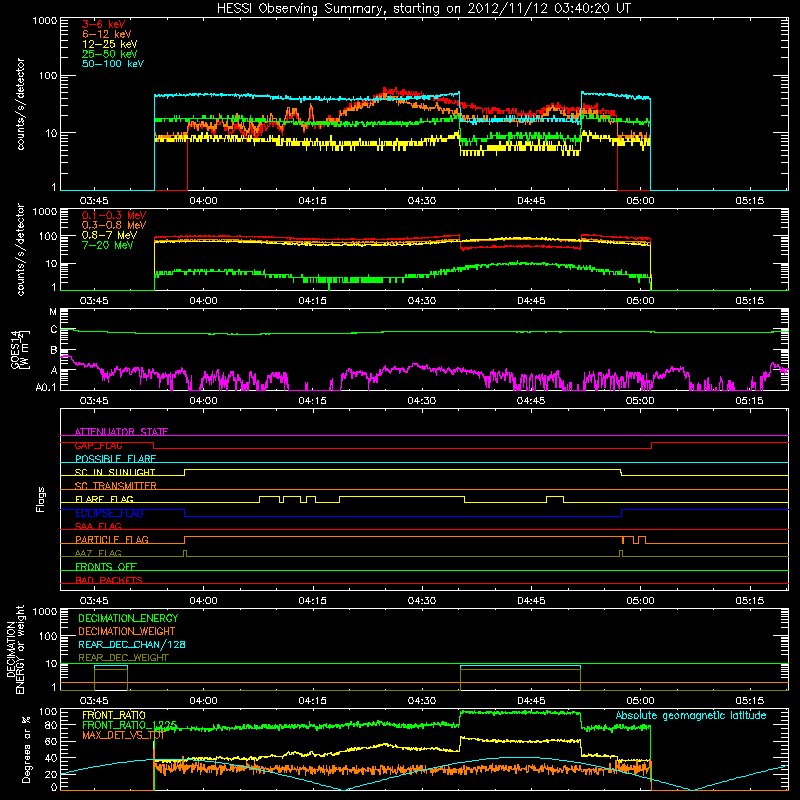Viewport: 800px width, 800px height.
Task: Click the REAR_DEC_WEIGHT legend label
Action: pyautogui.click(x=123, y=658)
